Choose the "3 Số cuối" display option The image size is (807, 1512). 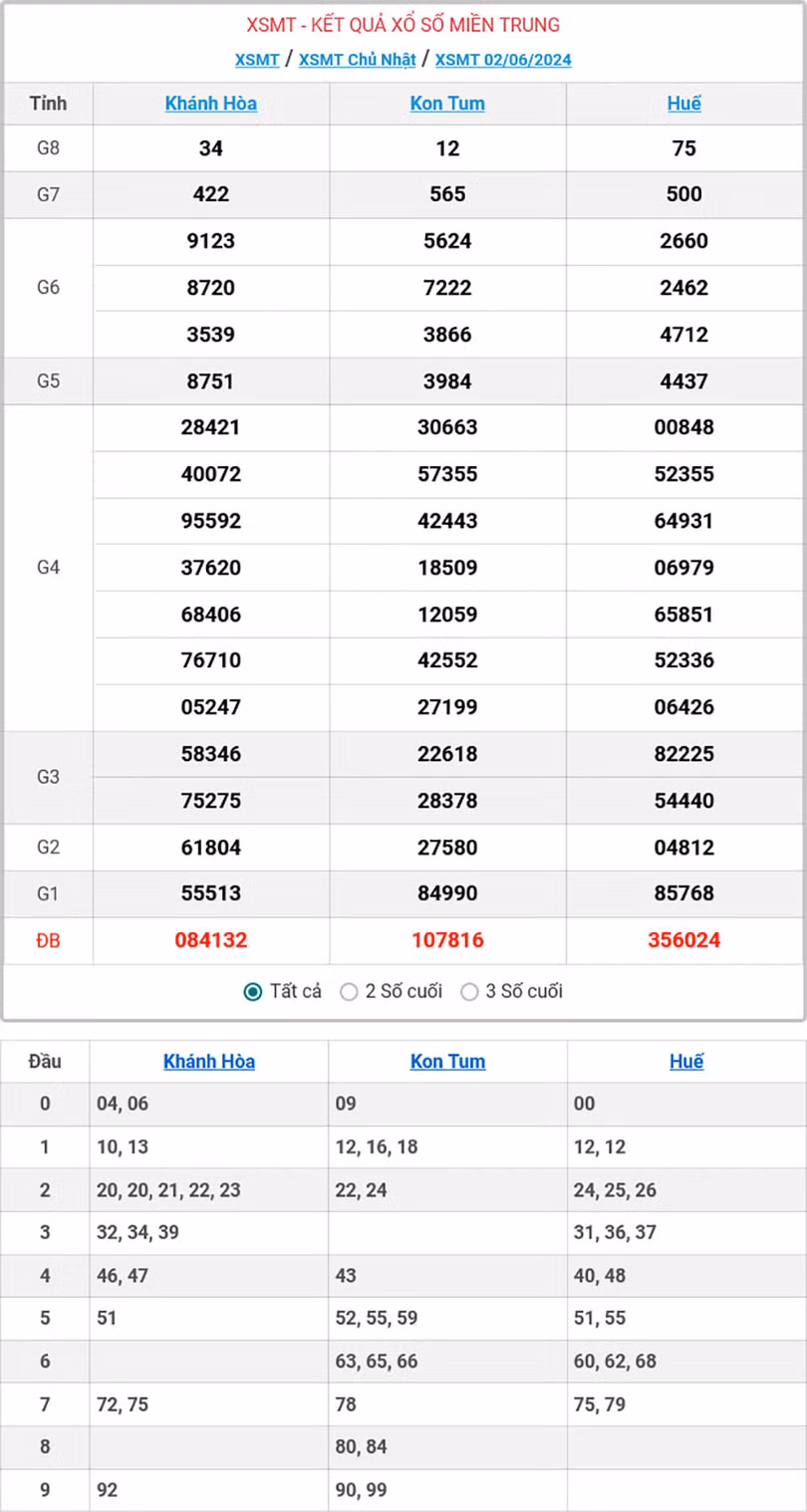click(x=467, y=991)
